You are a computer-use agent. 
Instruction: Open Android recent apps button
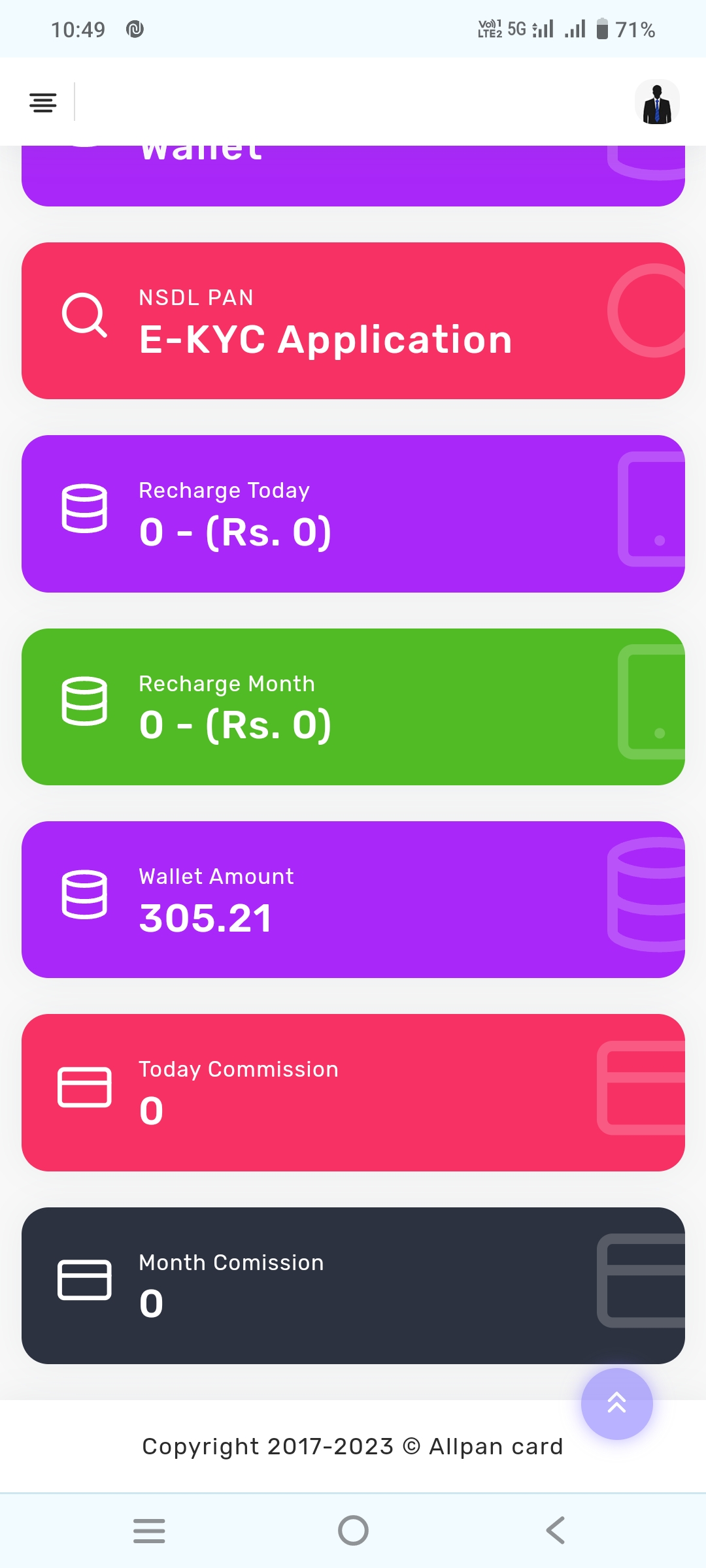point(149,1531)
